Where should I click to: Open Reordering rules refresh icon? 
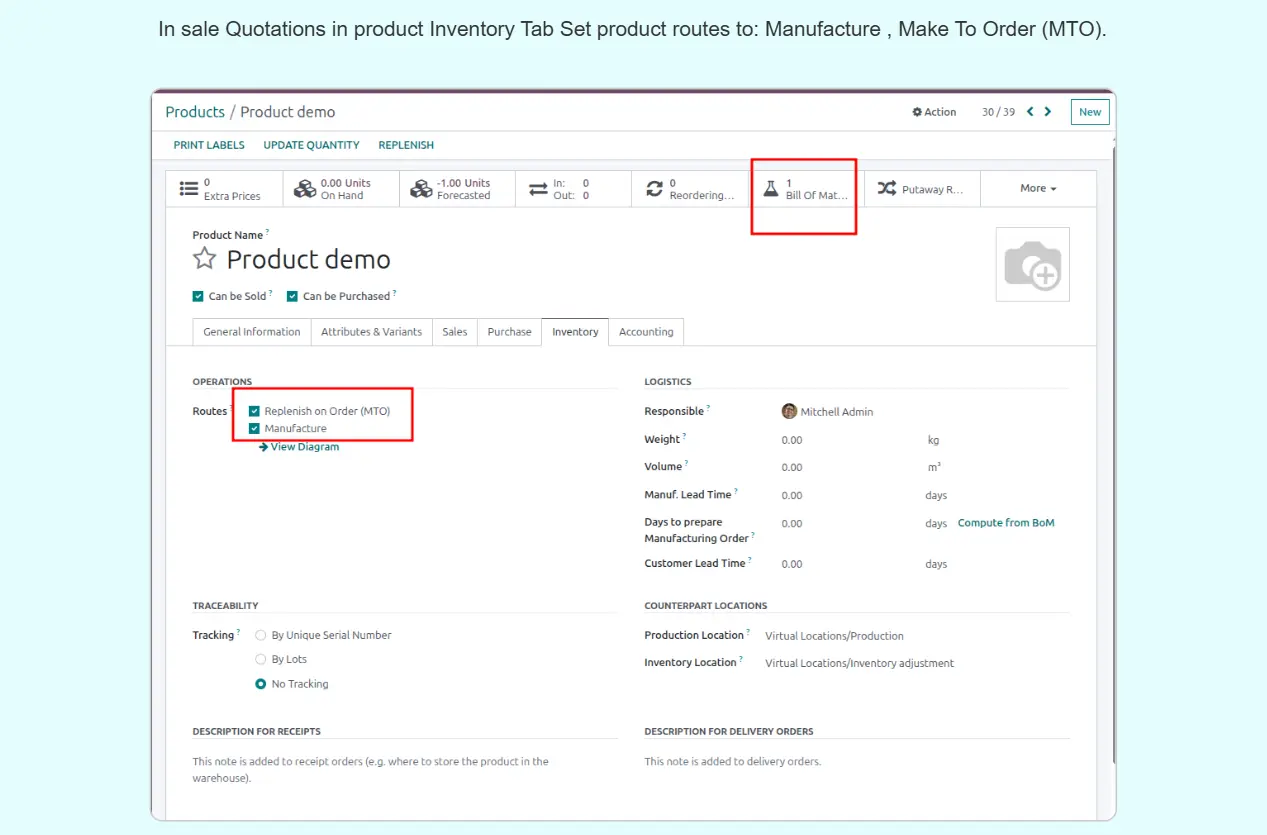click(655, 189)
